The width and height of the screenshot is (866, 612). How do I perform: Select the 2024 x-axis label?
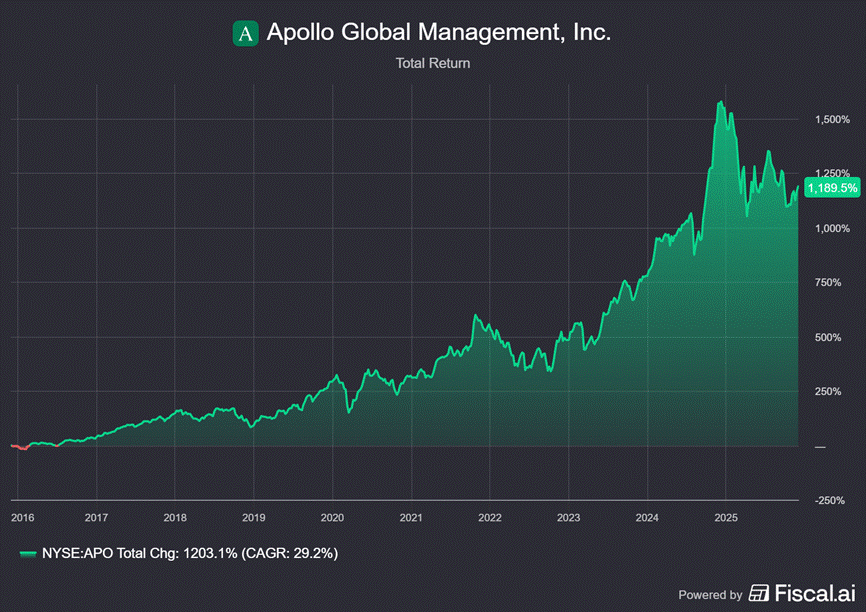tap(647, 517)
